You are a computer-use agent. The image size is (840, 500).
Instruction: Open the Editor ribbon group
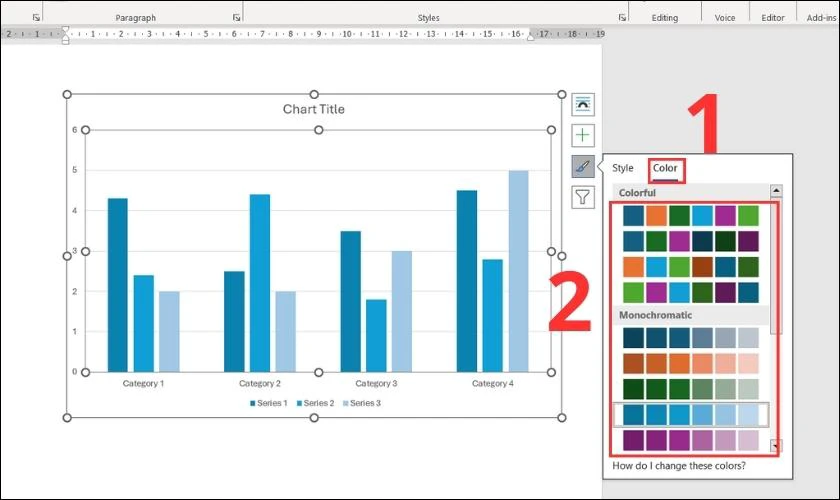point(772,18)
